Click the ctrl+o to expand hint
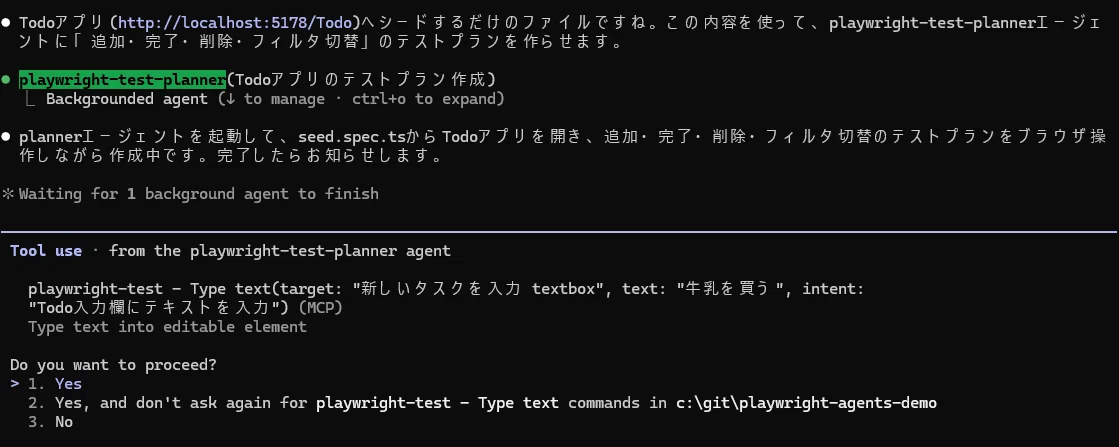 [425, 99]
